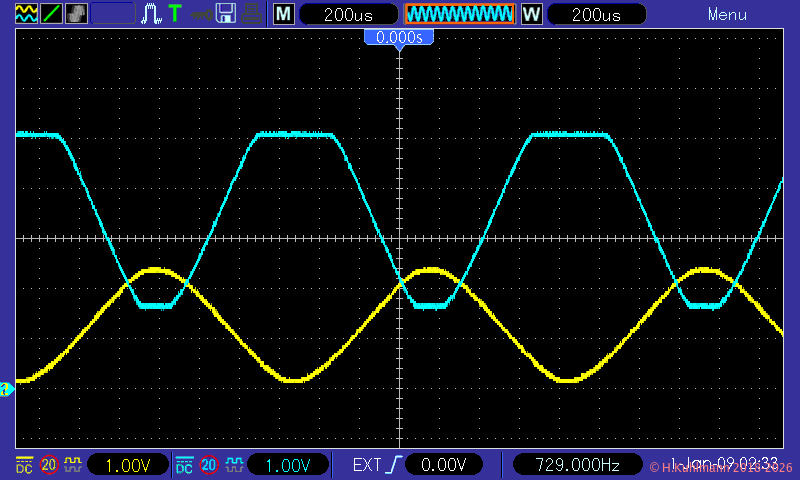This screenshot has height=480, width=800.
Task: Open channel 1 1.00V scale setting
Action: (x=126, y=465)
